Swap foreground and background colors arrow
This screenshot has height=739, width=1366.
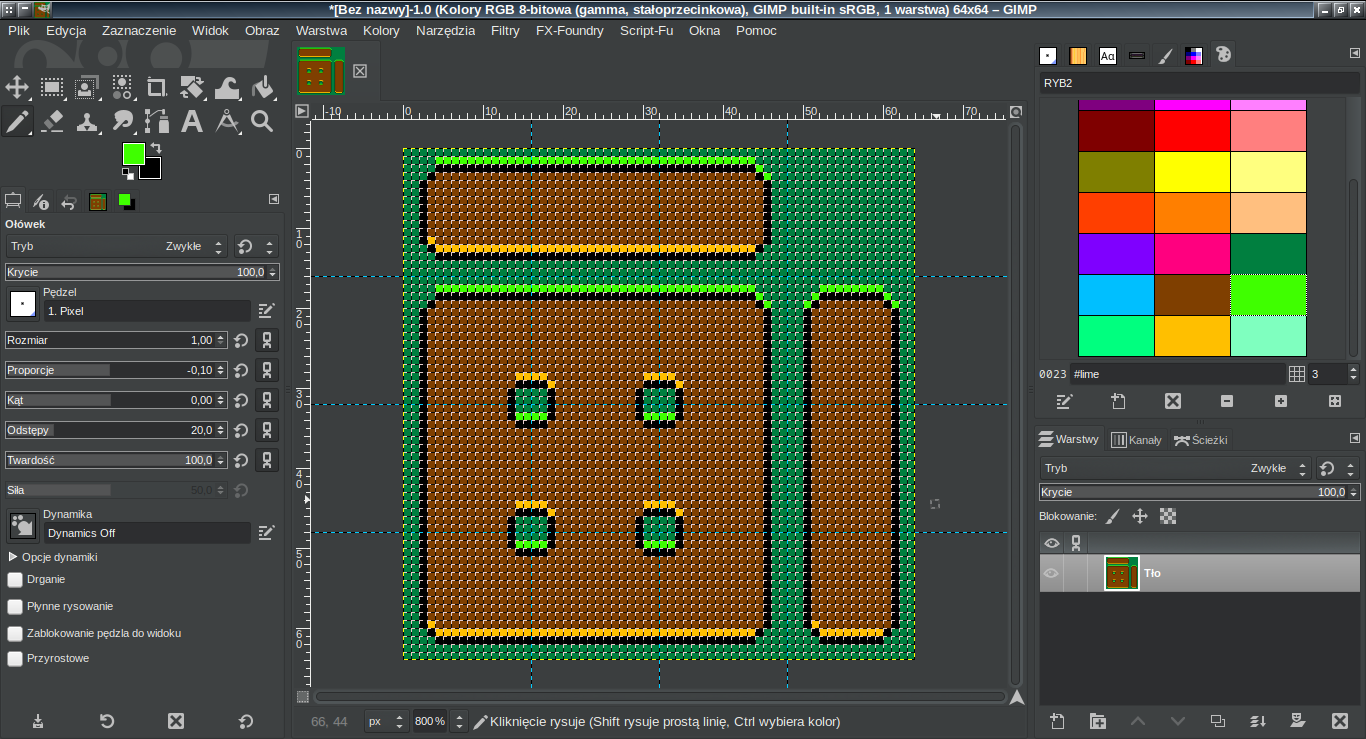click(x=156, y=148)
